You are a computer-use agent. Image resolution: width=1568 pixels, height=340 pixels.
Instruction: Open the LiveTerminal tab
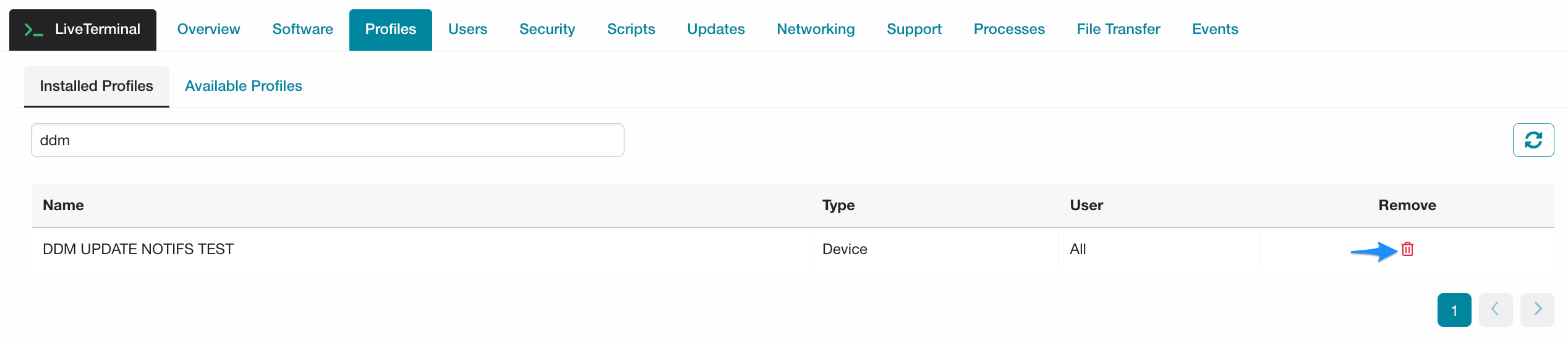coord(83,30)
